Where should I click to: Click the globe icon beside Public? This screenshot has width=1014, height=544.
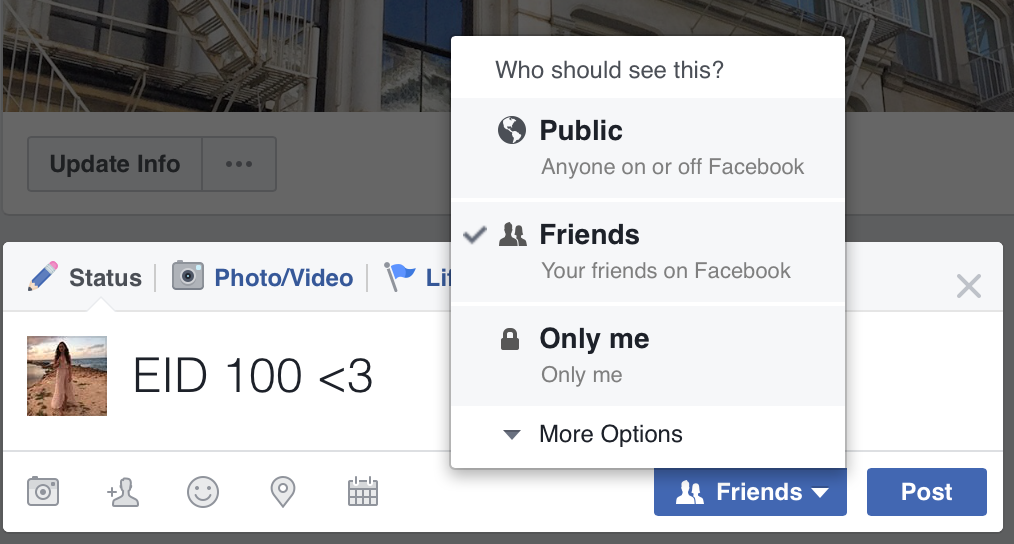(x=512, y=131)
